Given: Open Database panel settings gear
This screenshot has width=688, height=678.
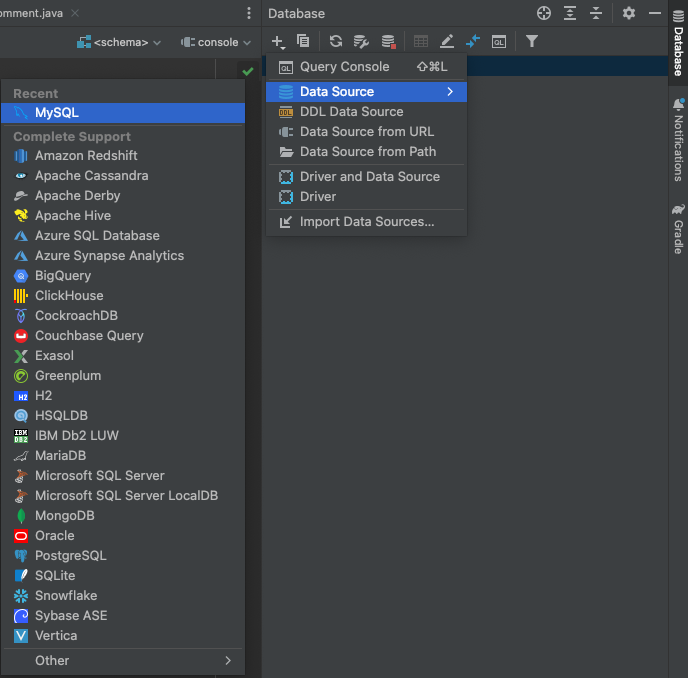Looking at the screenshot, I should click(x=629, y=13).
